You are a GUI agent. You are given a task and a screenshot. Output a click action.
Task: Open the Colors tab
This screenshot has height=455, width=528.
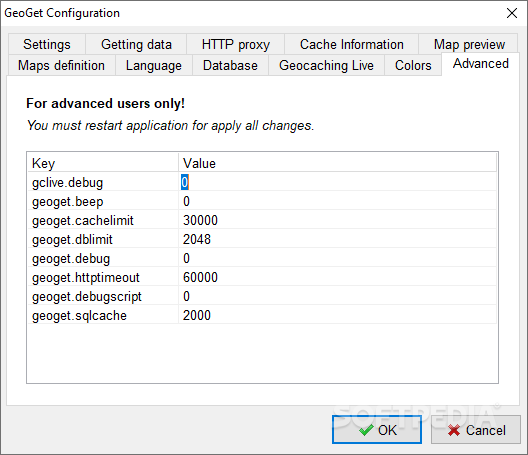[413, 65]
